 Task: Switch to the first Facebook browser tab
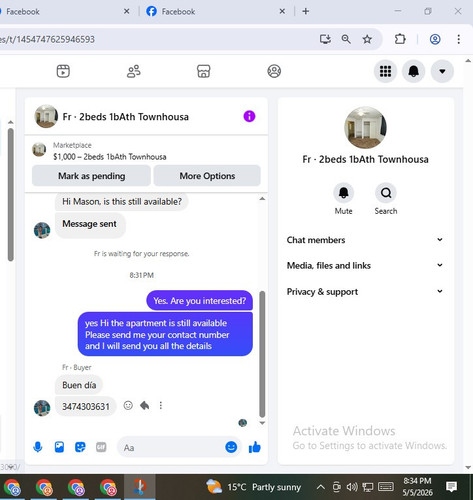pyautogui.click(x=63, y=12)
